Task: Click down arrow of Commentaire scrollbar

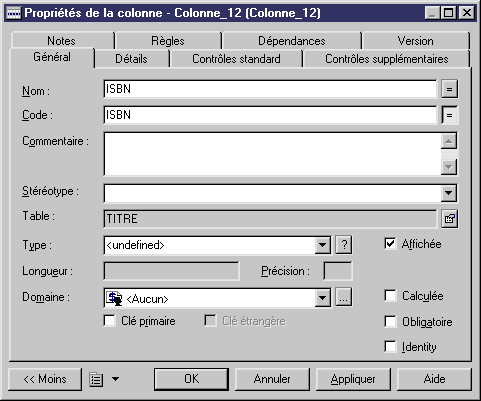Action: tap(449, 167)
